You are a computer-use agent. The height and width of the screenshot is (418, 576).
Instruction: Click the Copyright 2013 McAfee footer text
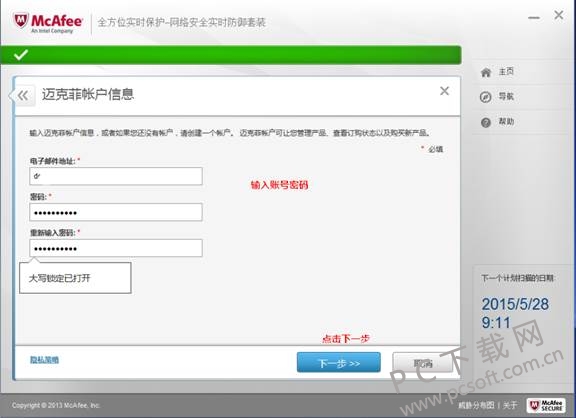tap(56, 406)
